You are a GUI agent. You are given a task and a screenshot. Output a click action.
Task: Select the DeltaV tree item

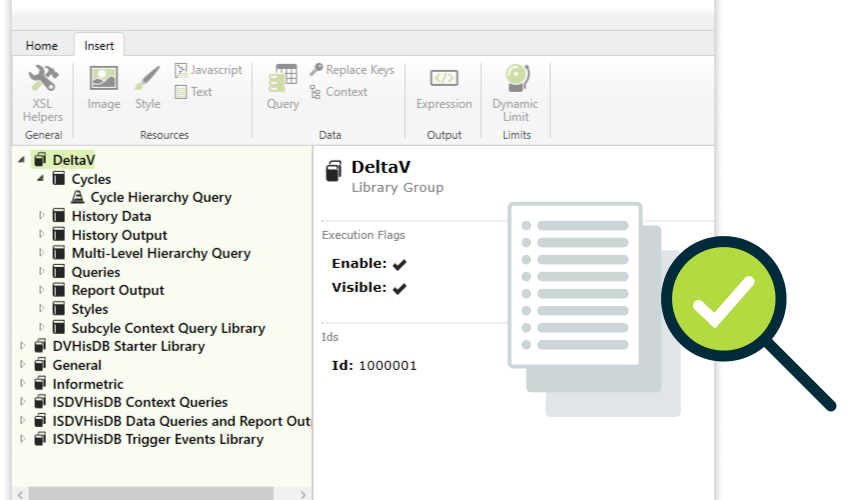click(74, 160)
